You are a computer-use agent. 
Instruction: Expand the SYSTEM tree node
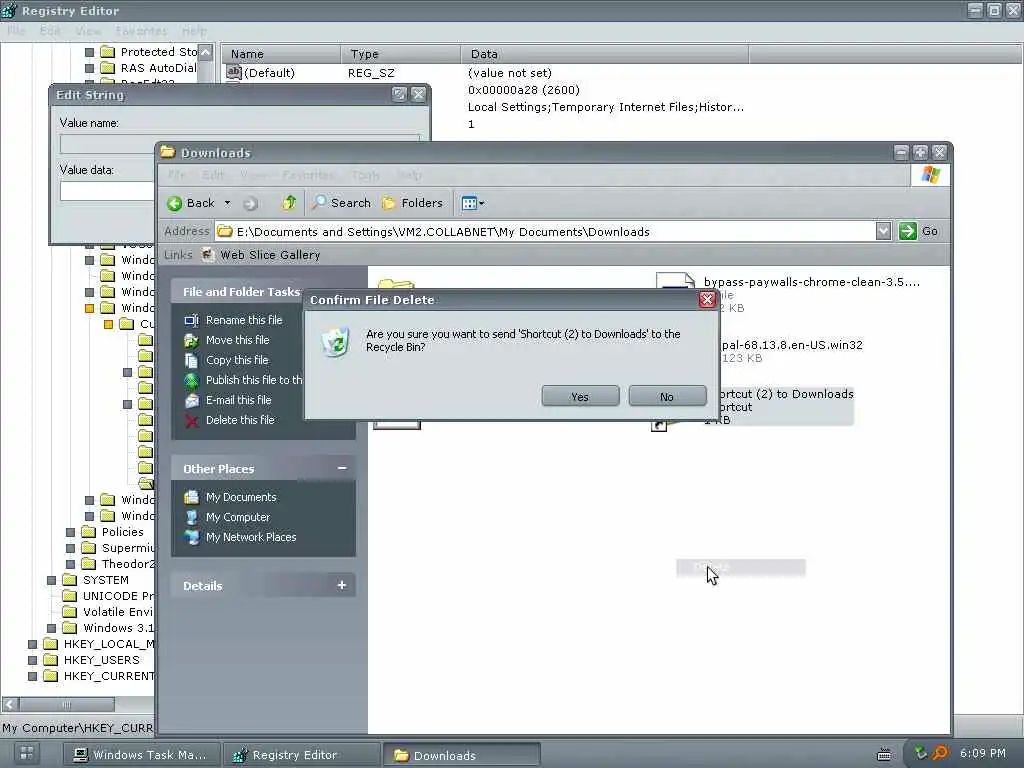(52, 580)
